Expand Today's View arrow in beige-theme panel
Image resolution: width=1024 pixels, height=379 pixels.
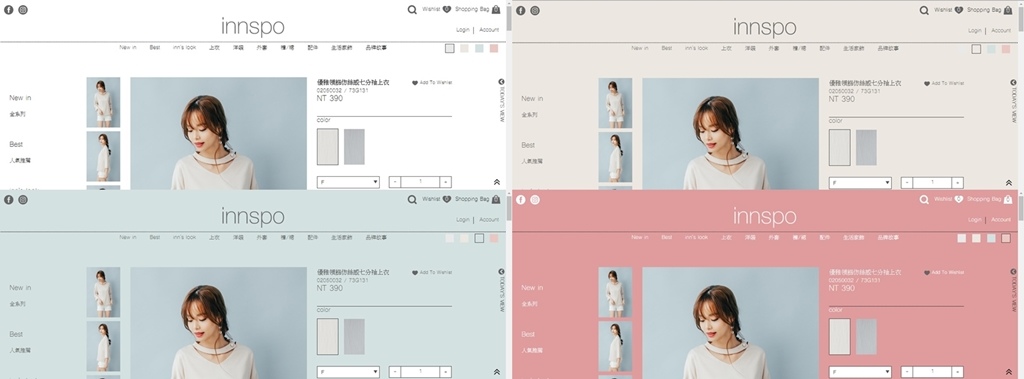click(1014, 82)
